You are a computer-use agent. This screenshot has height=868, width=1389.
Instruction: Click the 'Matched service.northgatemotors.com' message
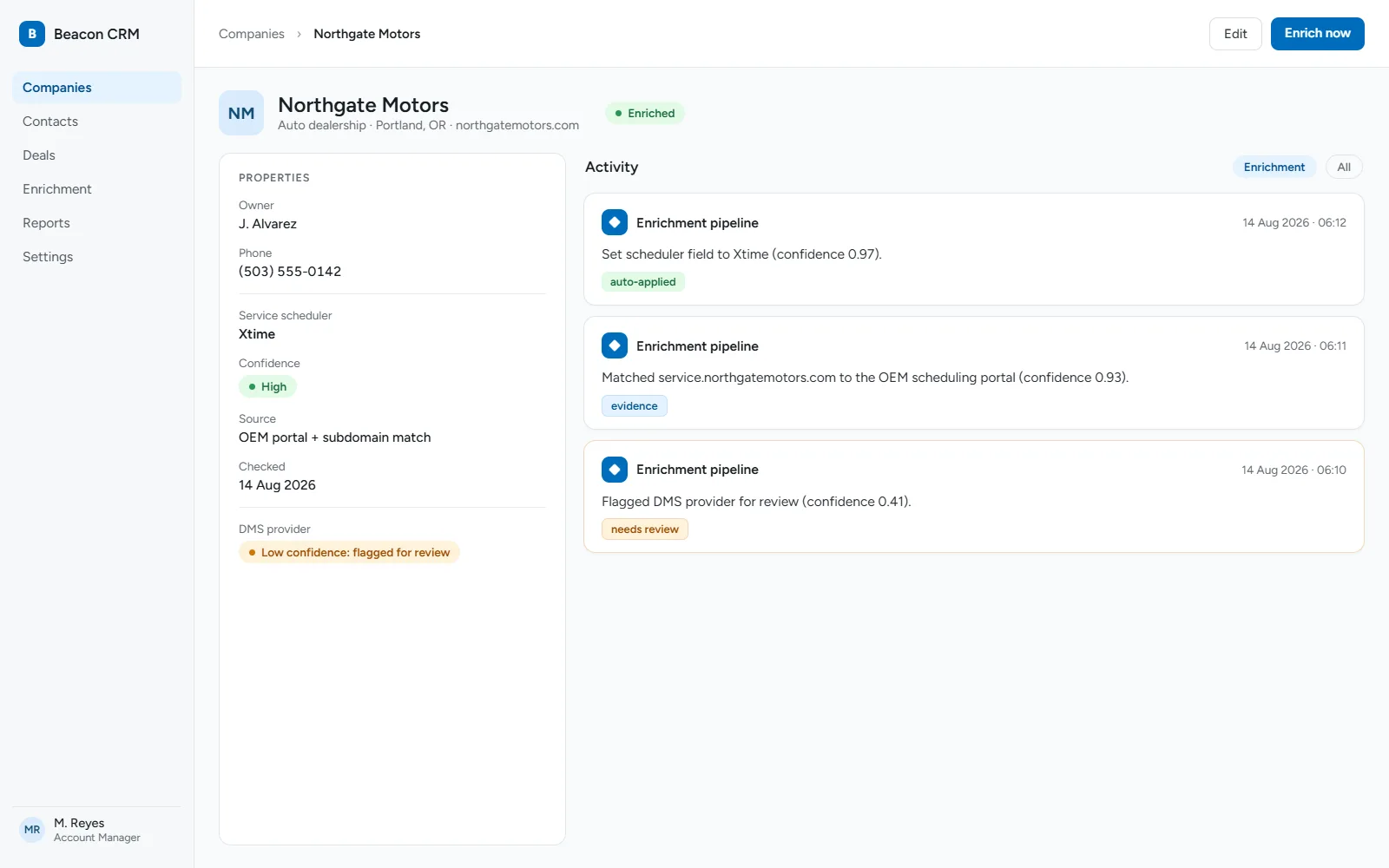pos(865,378)
